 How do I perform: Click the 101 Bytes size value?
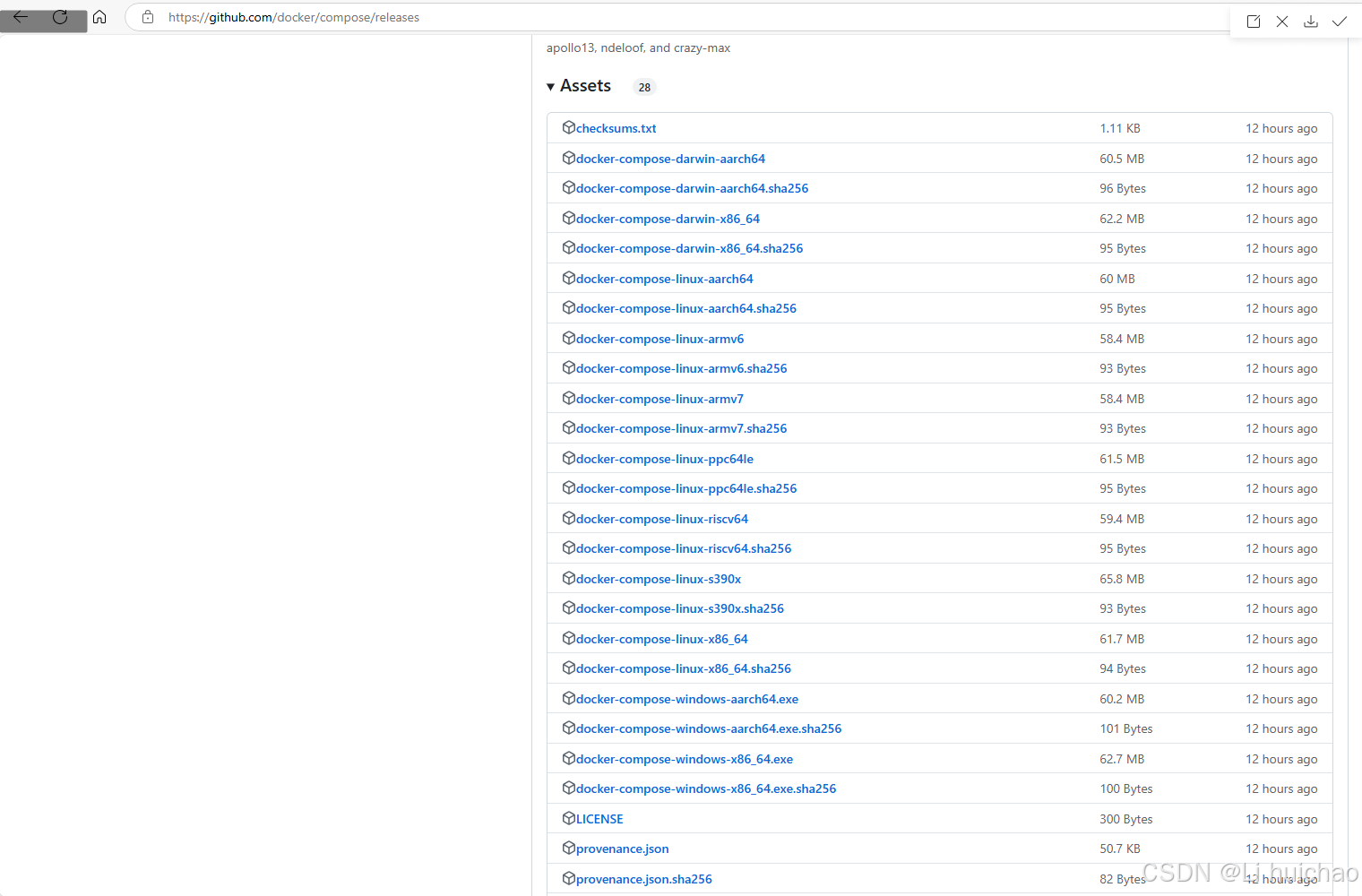point(1126,728)
